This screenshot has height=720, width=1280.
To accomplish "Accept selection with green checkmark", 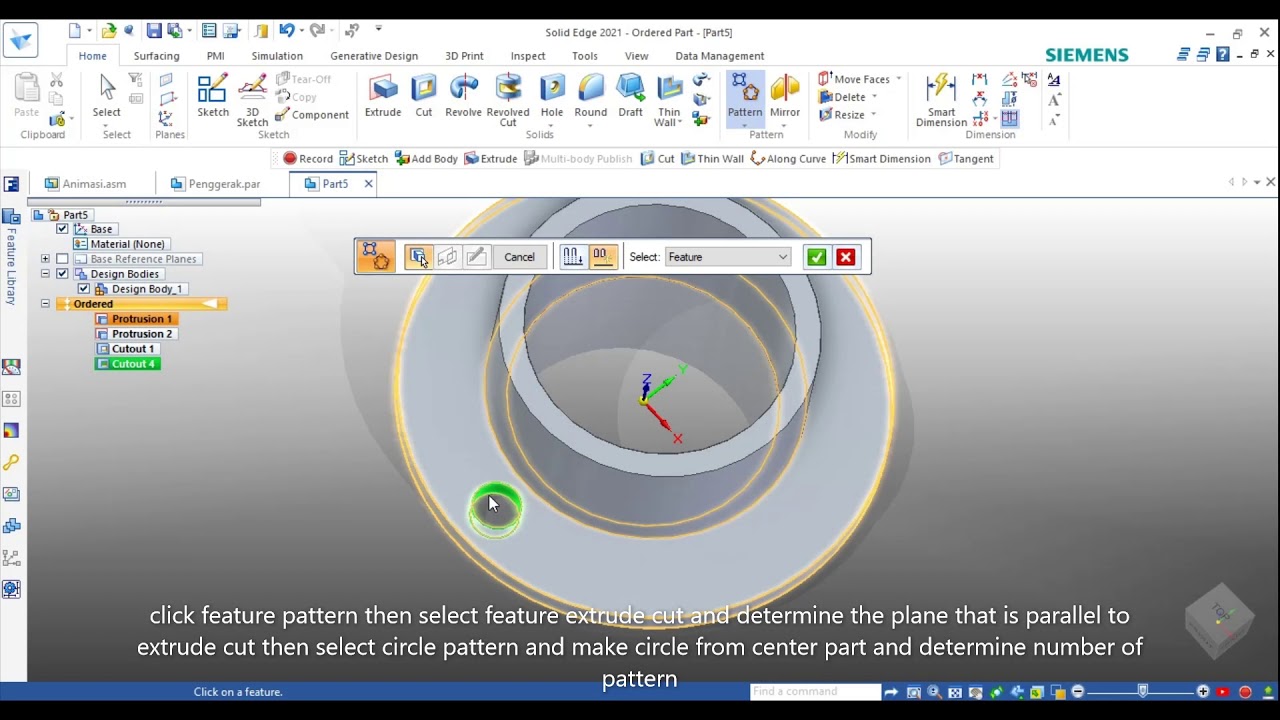I will [817, 257].
